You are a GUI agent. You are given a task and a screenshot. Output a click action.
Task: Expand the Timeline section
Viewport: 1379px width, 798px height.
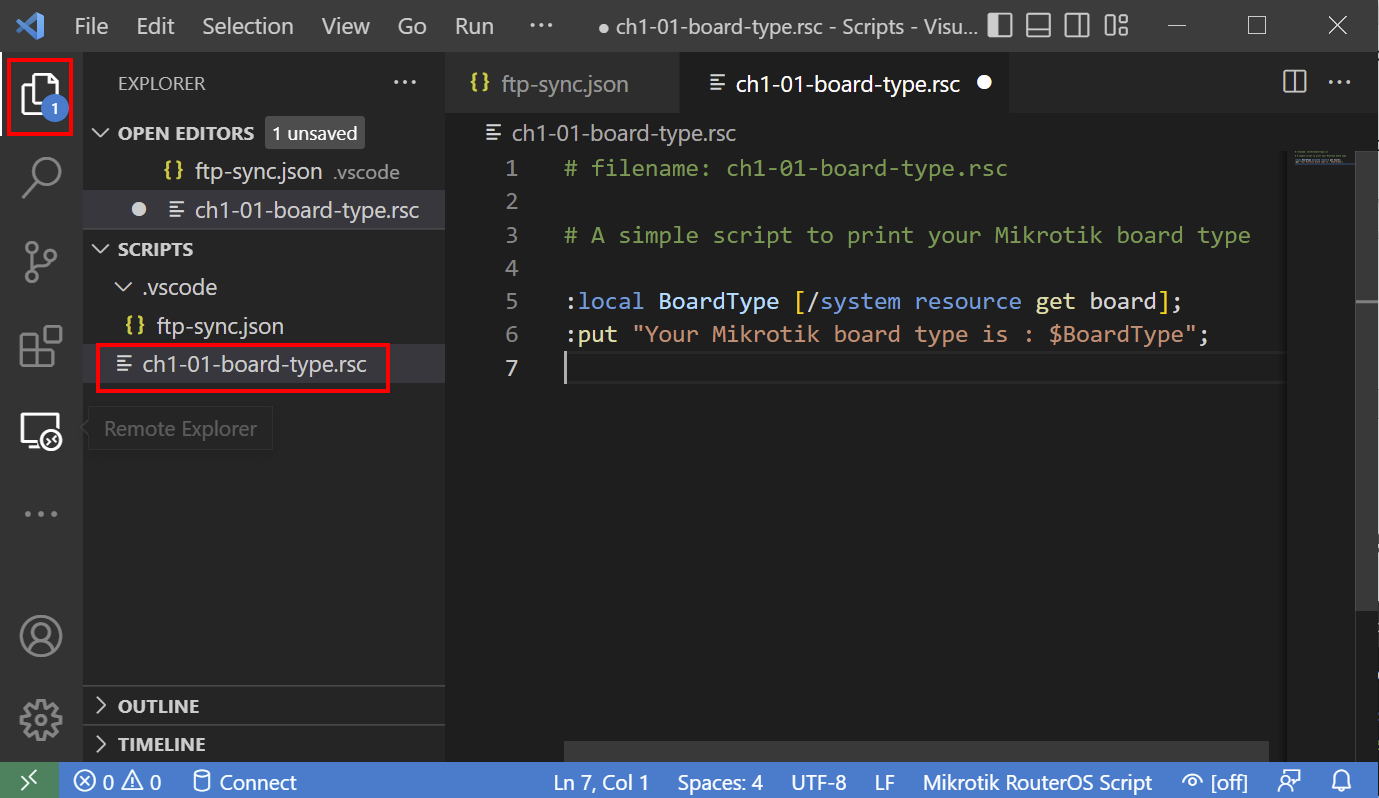[x=161, y=744]
